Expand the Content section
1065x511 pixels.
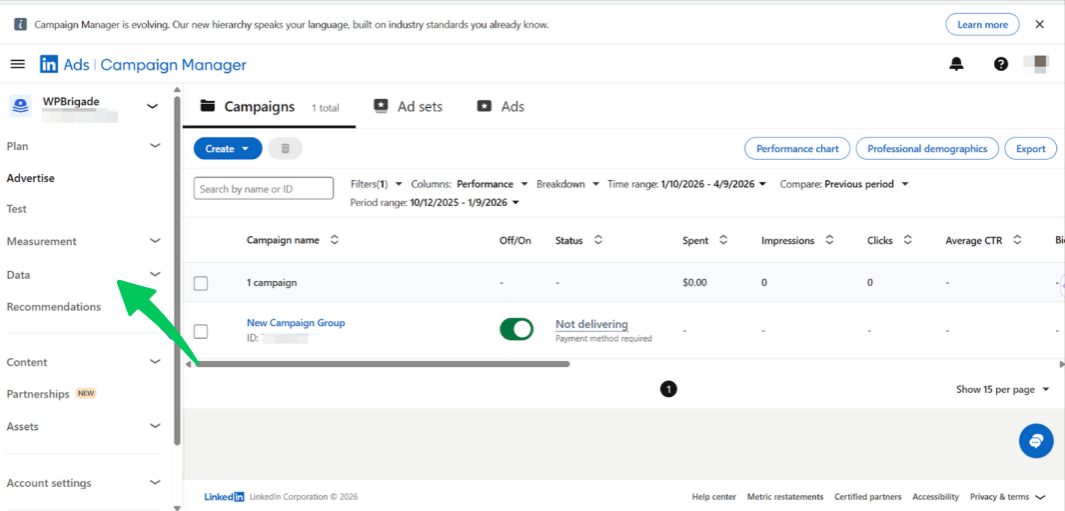point(156,362)
